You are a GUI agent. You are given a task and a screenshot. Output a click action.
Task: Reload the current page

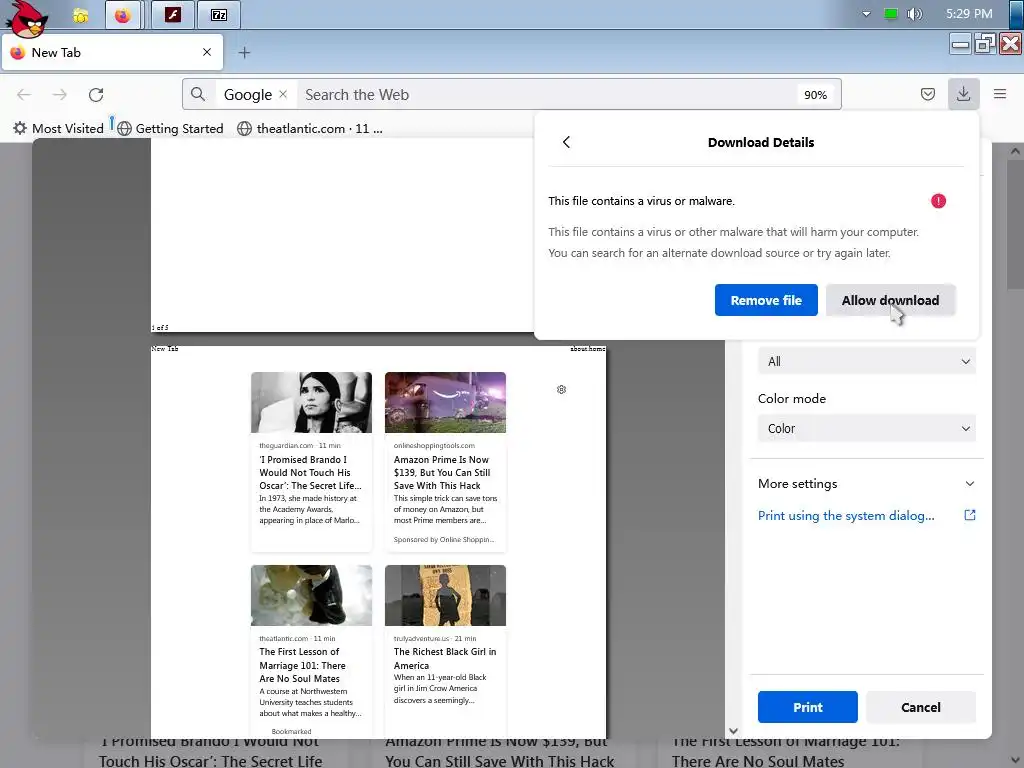96,95
